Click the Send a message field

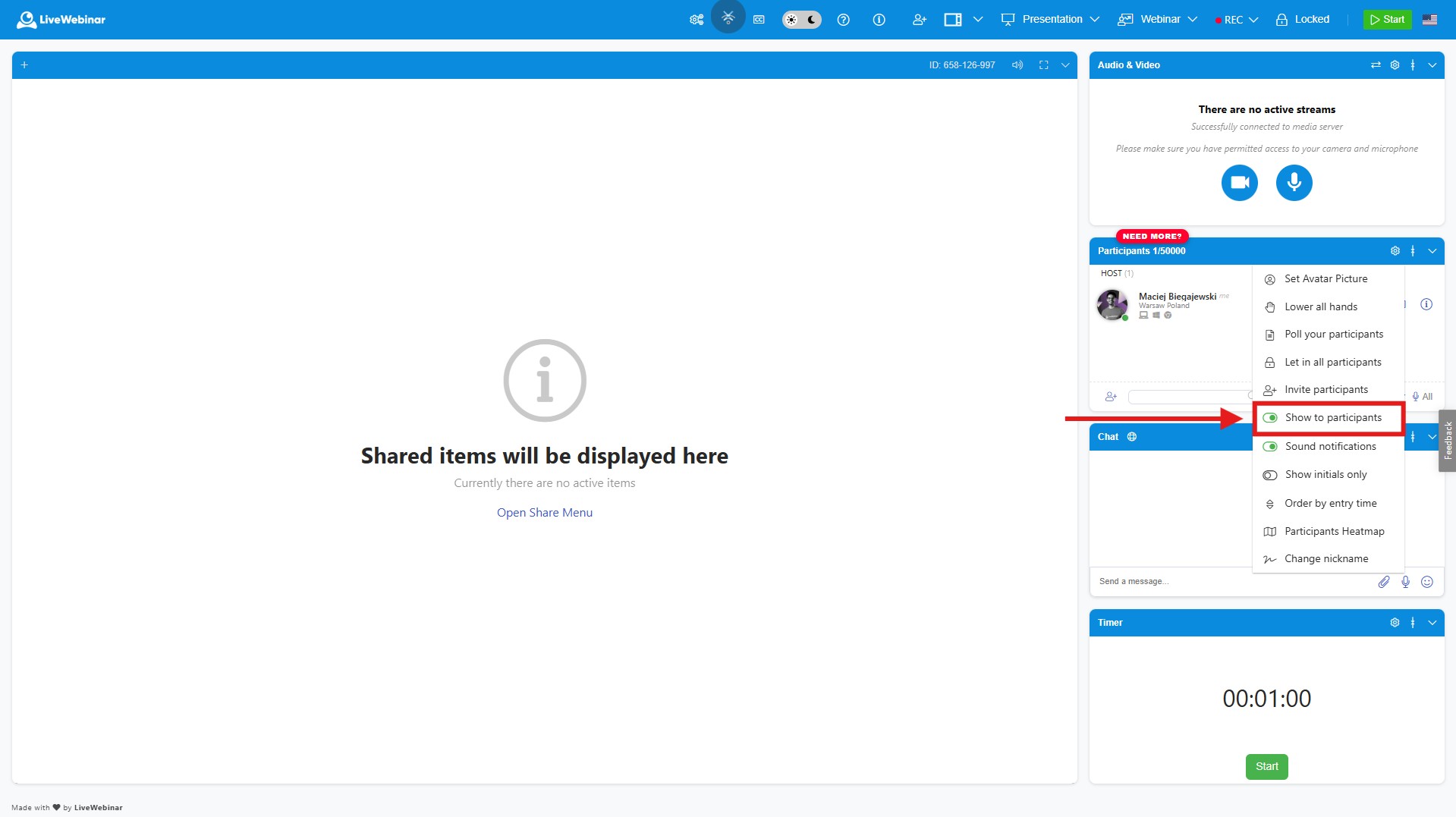[x=1233, y=582]
